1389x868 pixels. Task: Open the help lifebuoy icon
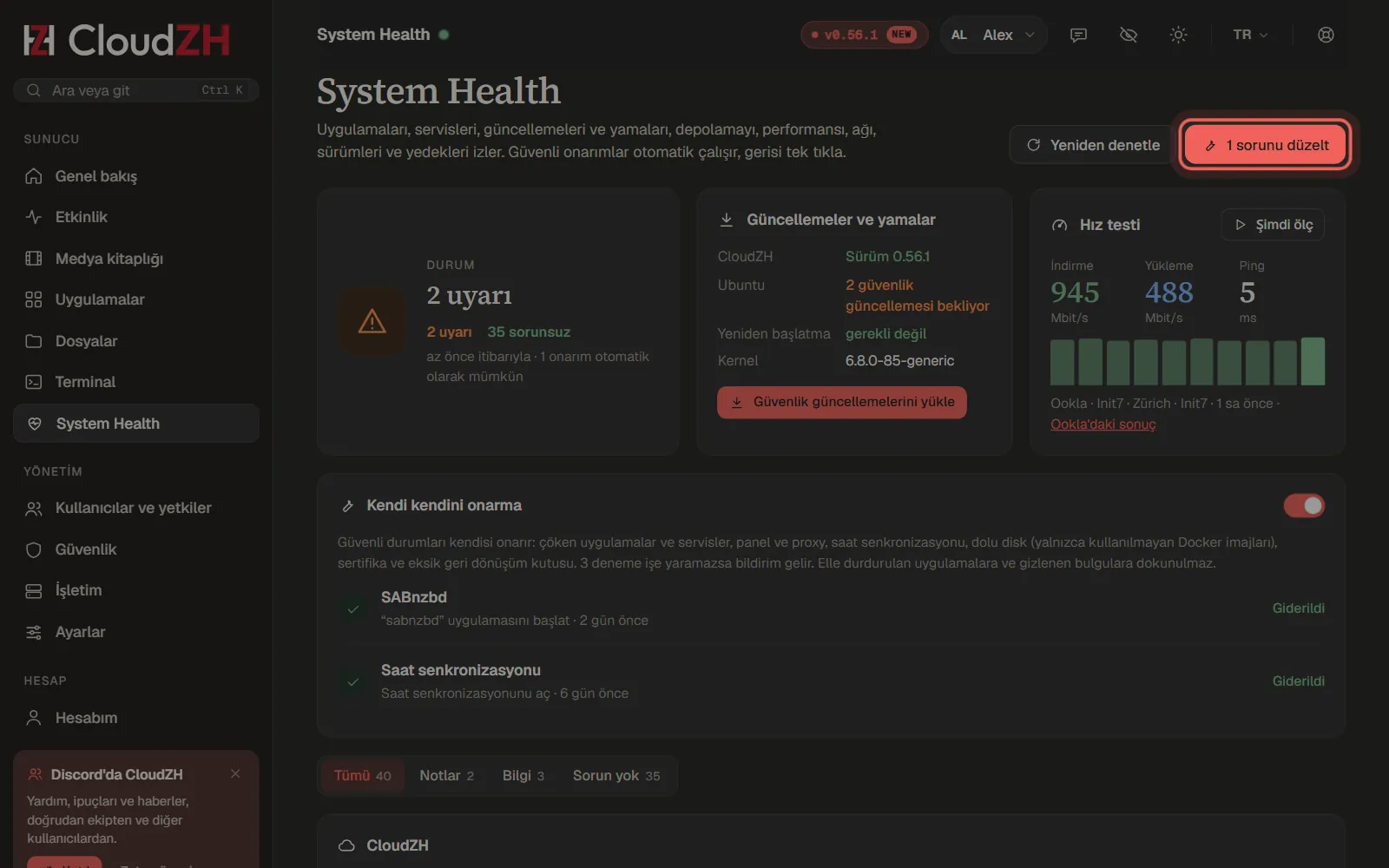1326,35
